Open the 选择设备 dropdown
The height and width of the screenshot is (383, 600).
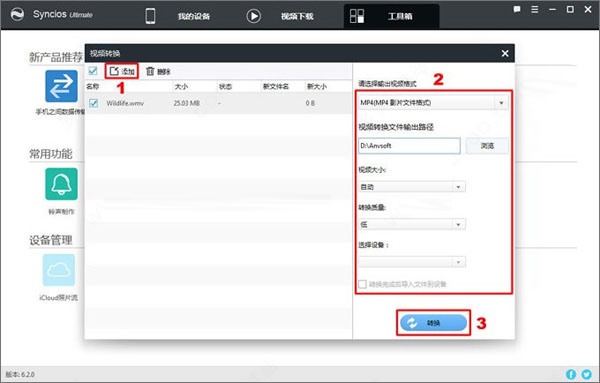point(412,262)
